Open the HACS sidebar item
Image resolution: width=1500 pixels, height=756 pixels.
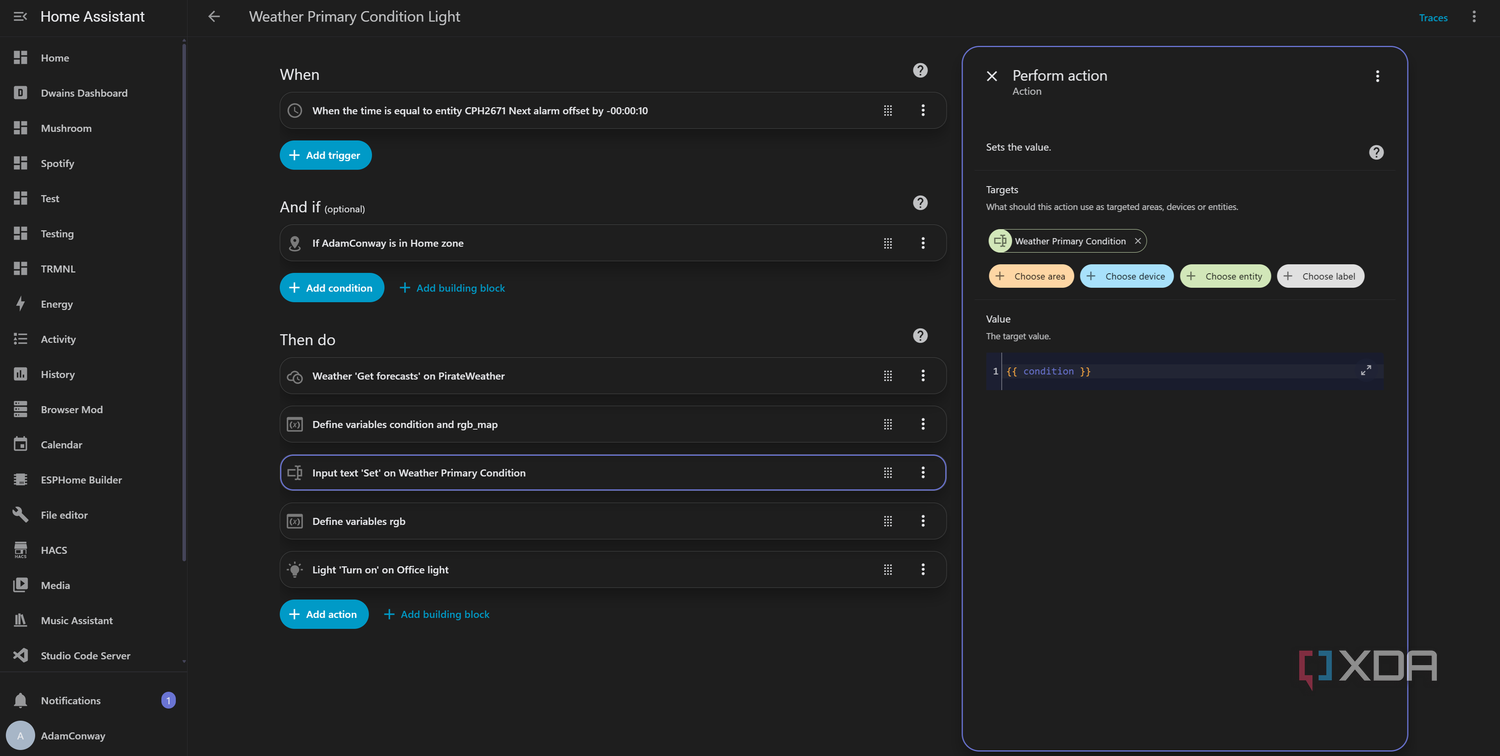[x=92, y=550]
